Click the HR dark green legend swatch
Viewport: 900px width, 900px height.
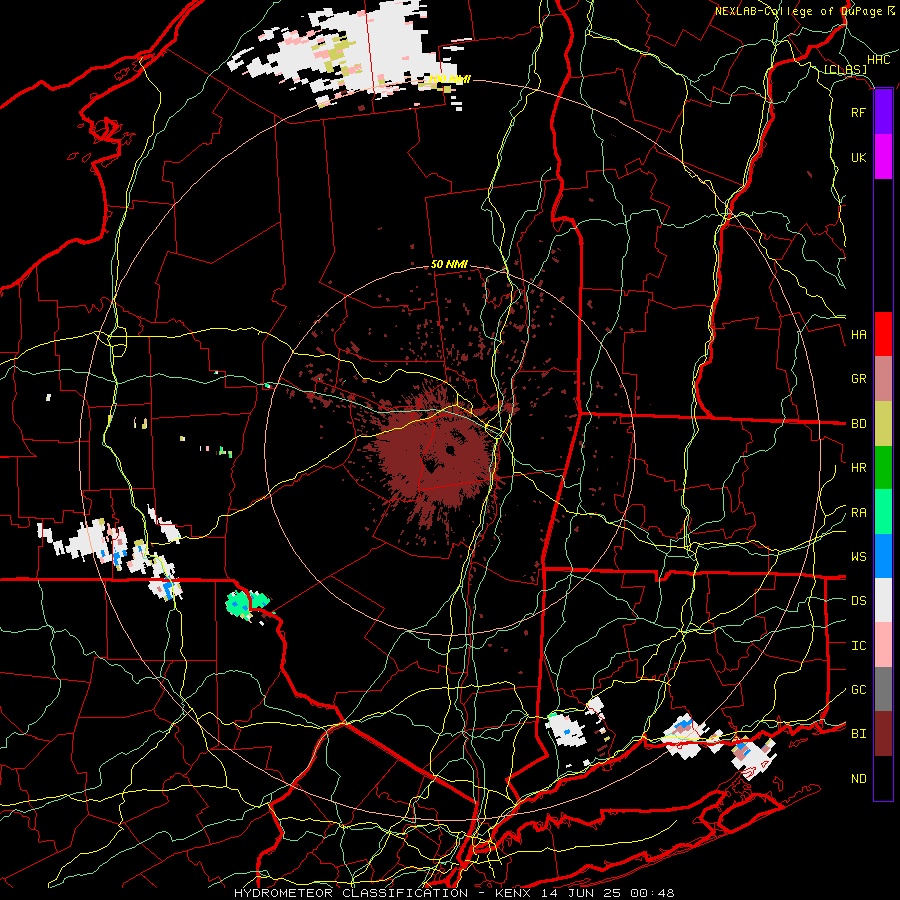(883, 468)
